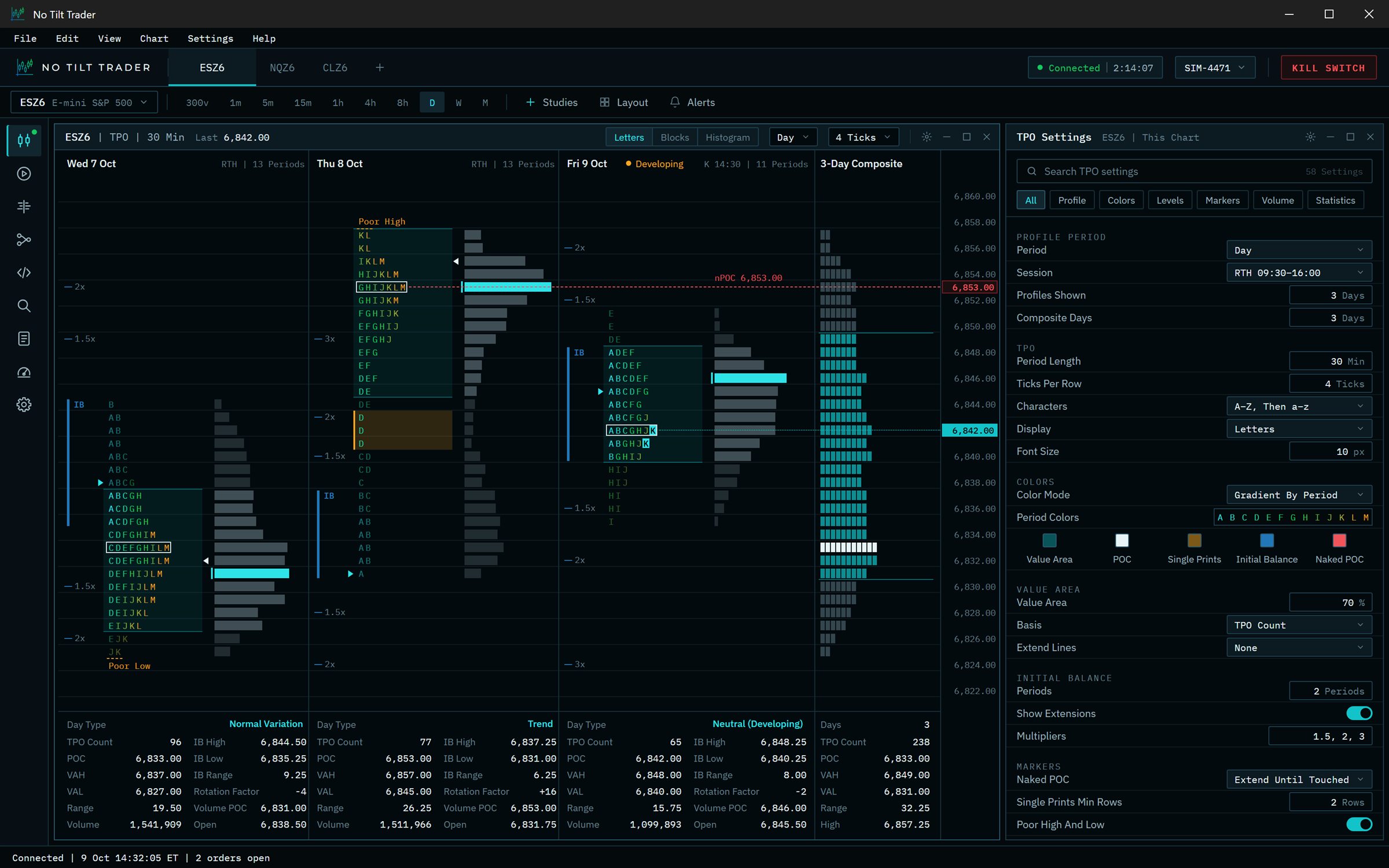Click the Value Area color swatch

(1049, 540)
